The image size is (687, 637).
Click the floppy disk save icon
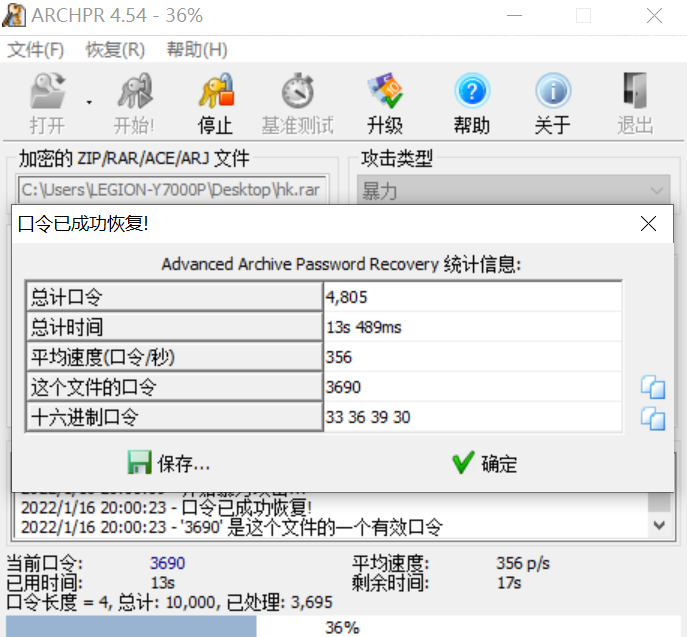click(x=140, y=463)
